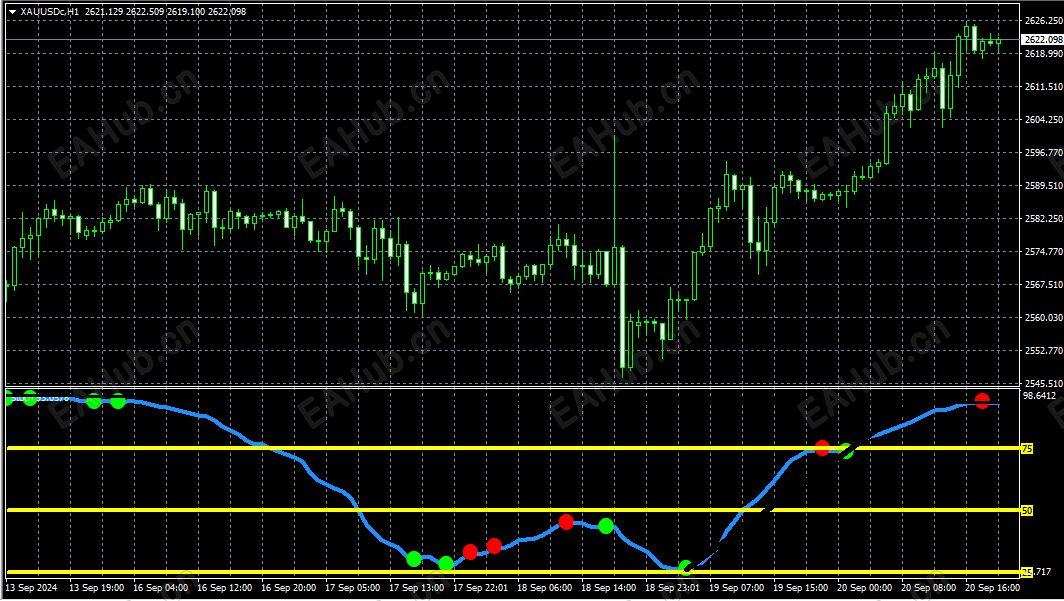Click price scale value 2567.510
Screen dimensions: 1064x601
[x=1044, y=284]
